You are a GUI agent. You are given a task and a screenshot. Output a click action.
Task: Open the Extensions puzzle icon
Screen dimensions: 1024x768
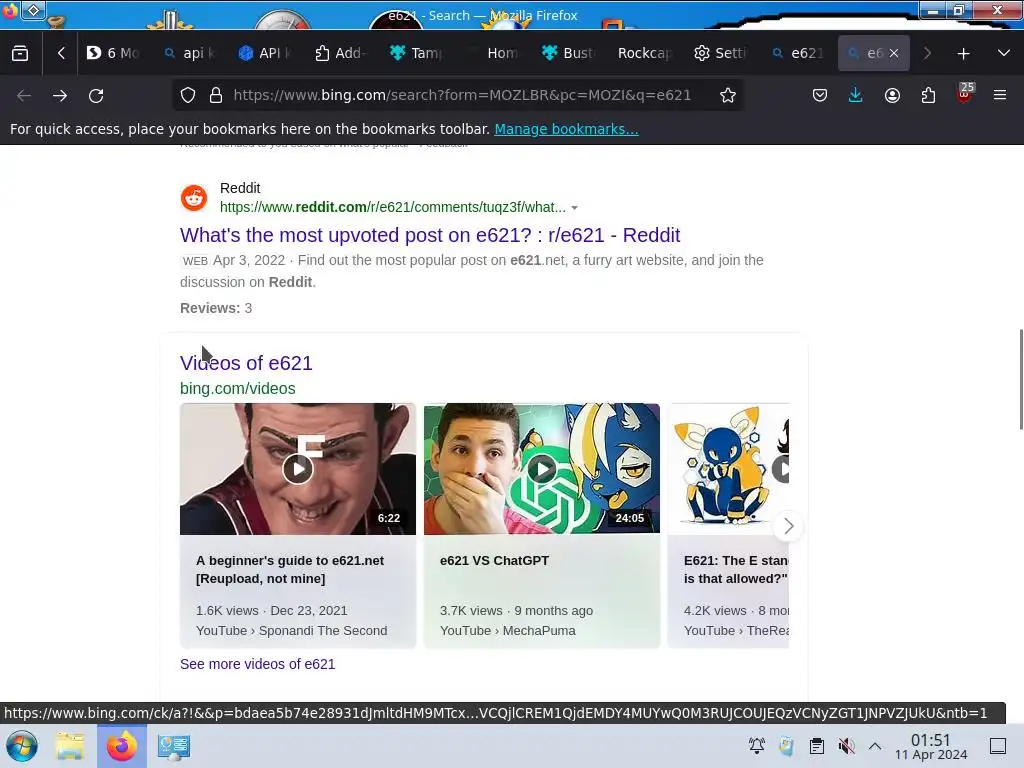click(x=928, y=95)
